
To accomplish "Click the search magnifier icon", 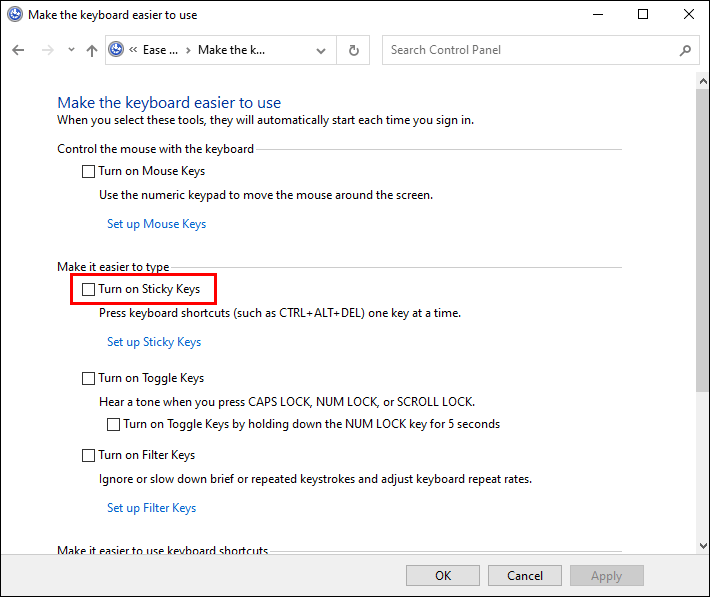I will point(685,50).
